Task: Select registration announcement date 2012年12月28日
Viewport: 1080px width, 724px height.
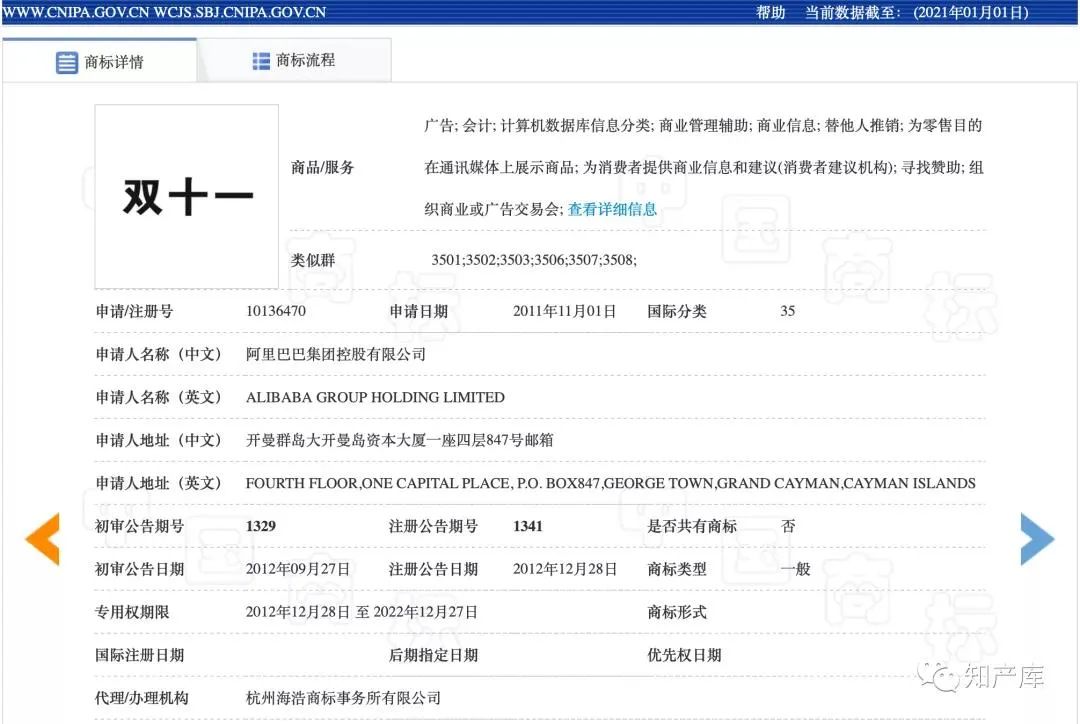Action: coord(565,569)
